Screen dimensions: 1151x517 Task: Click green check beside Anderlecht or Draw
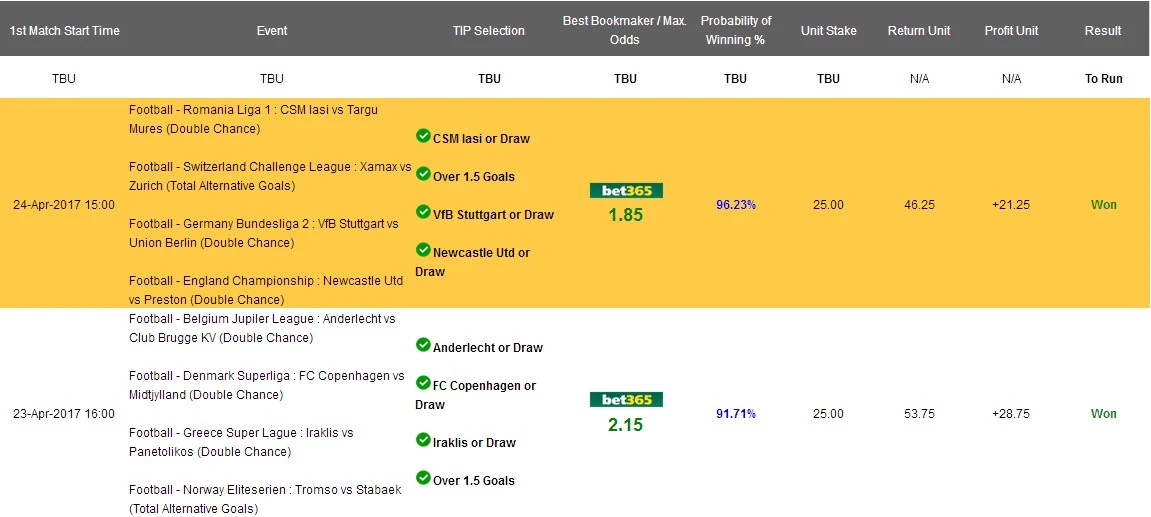[x=423, y=345]
